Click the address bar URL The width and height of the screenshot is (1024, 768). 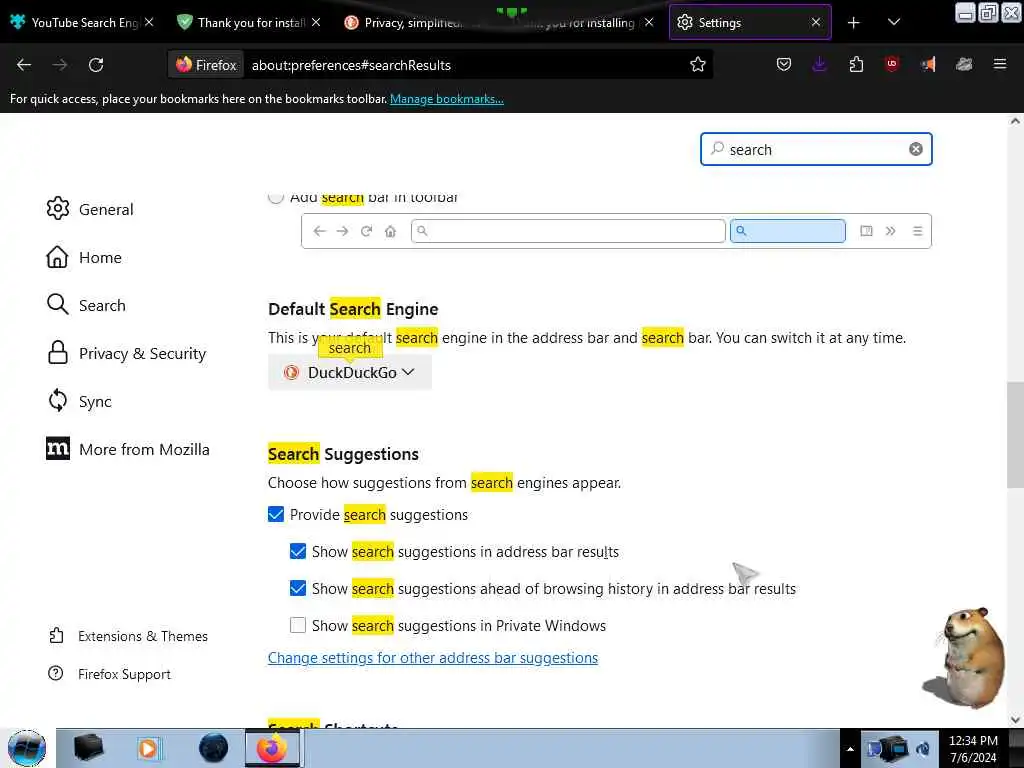coord(351,65)
